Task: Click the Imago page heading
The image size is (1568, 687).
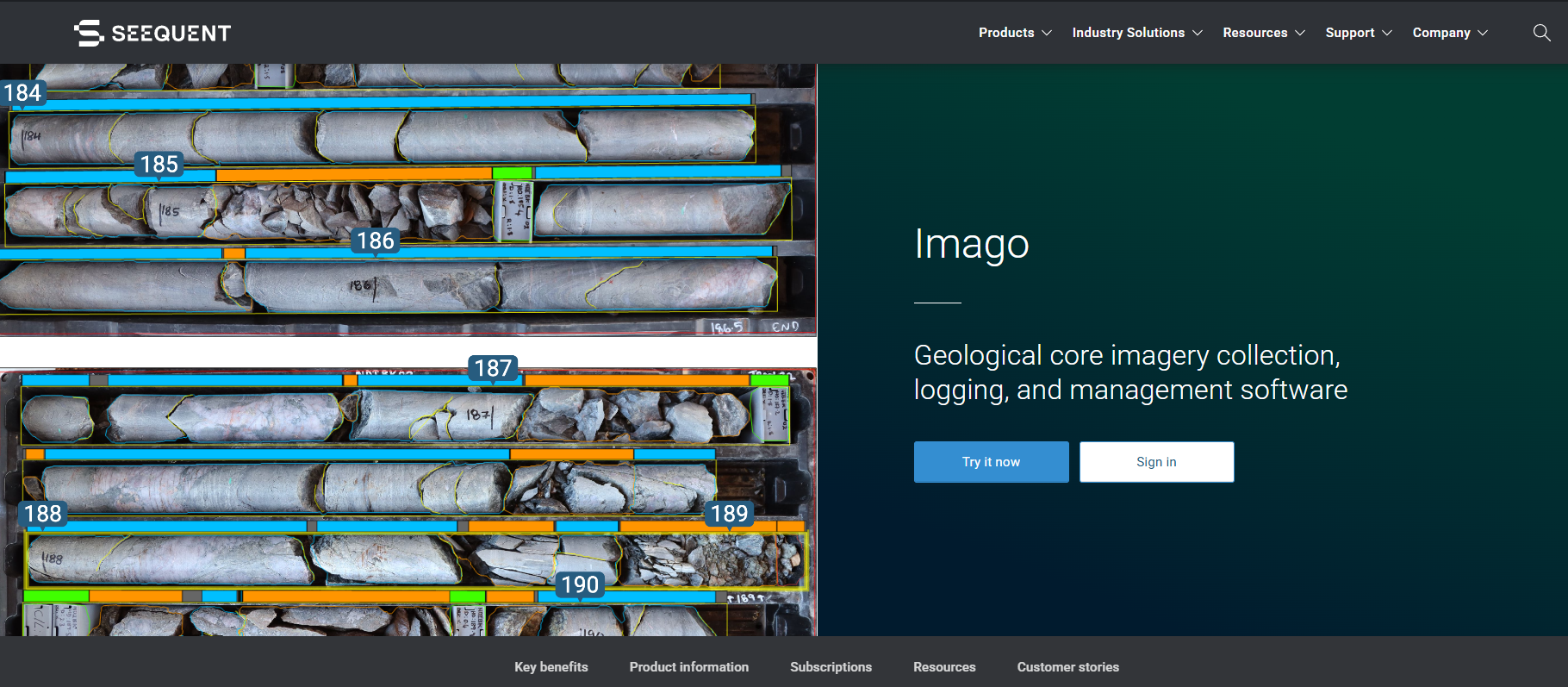Action: (x=972, y=244)
